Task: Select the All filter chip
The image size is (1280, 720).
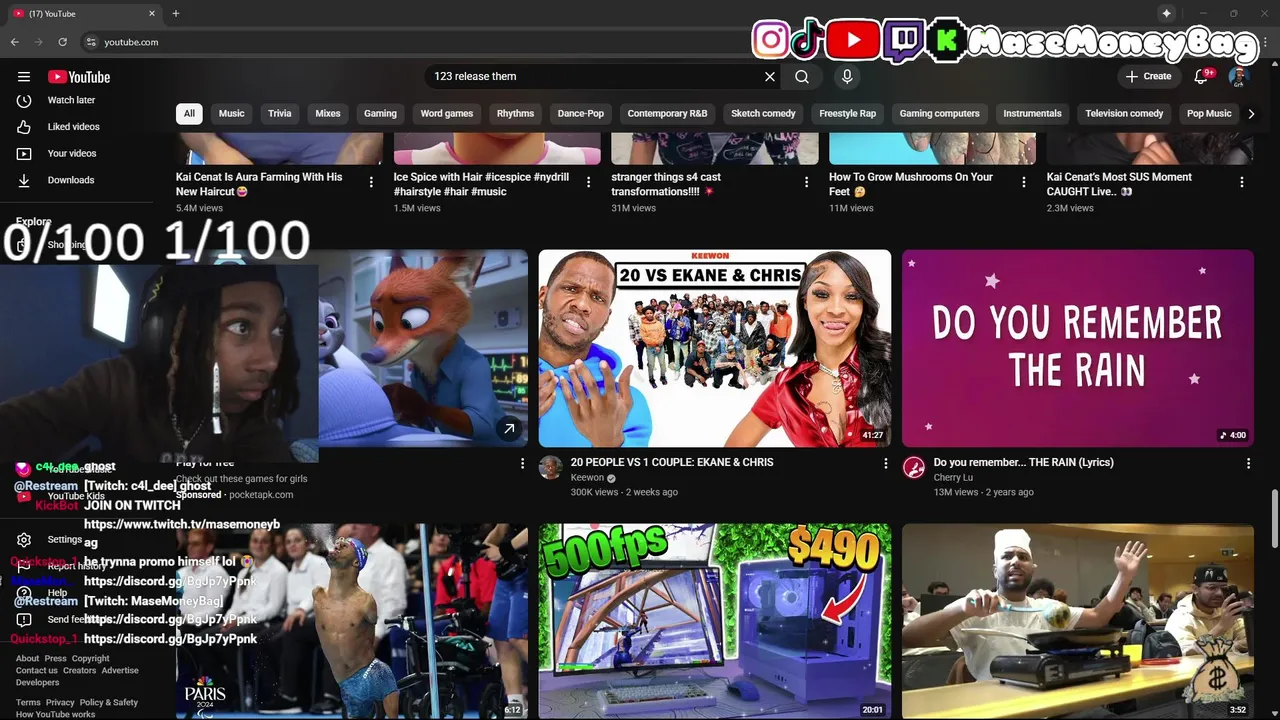Action: pyautogui.click(x=189, y=114)
